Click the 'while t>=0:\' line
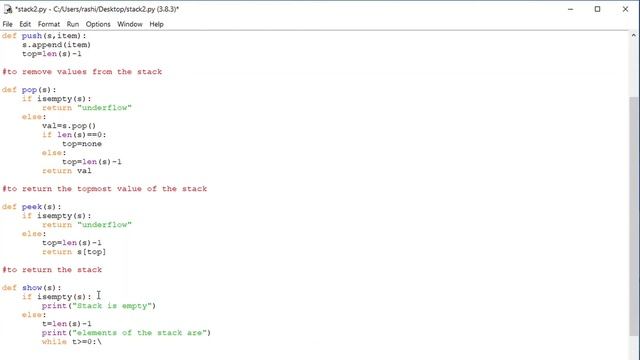640x360 pixels. tap(71, 342)
